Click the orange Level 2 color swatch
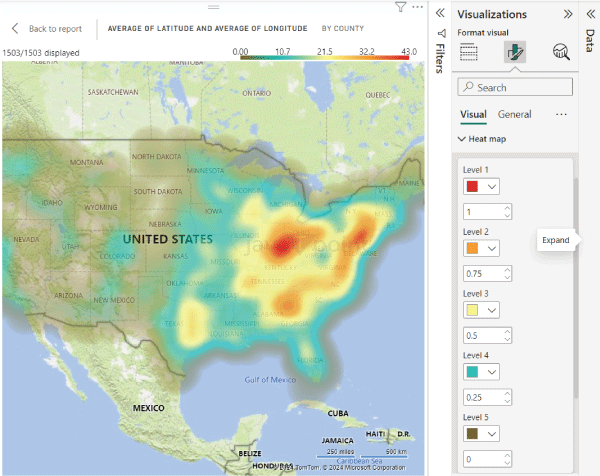Viewport: 600px width, 476px height. (x=472, y=248)
